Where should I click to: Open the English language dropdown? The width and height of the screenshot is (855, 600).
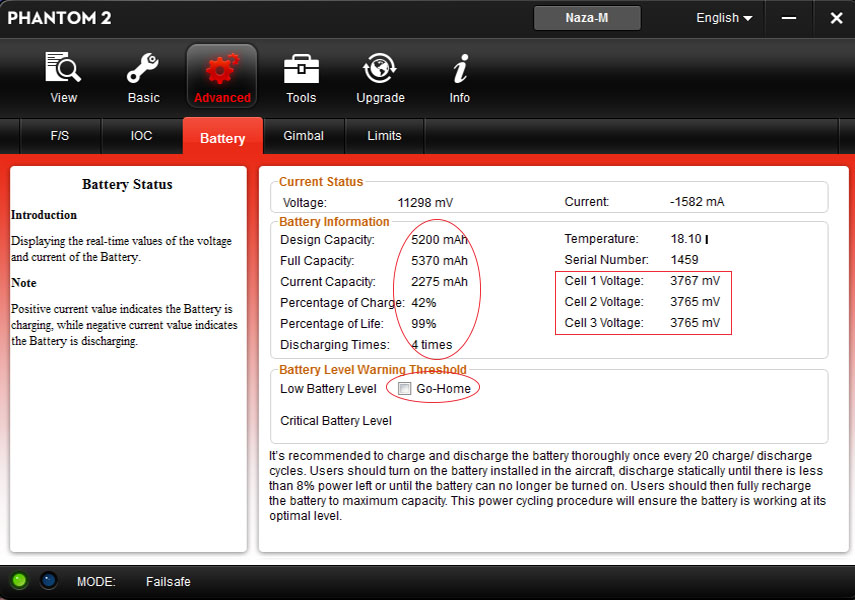tap(724, 18)
